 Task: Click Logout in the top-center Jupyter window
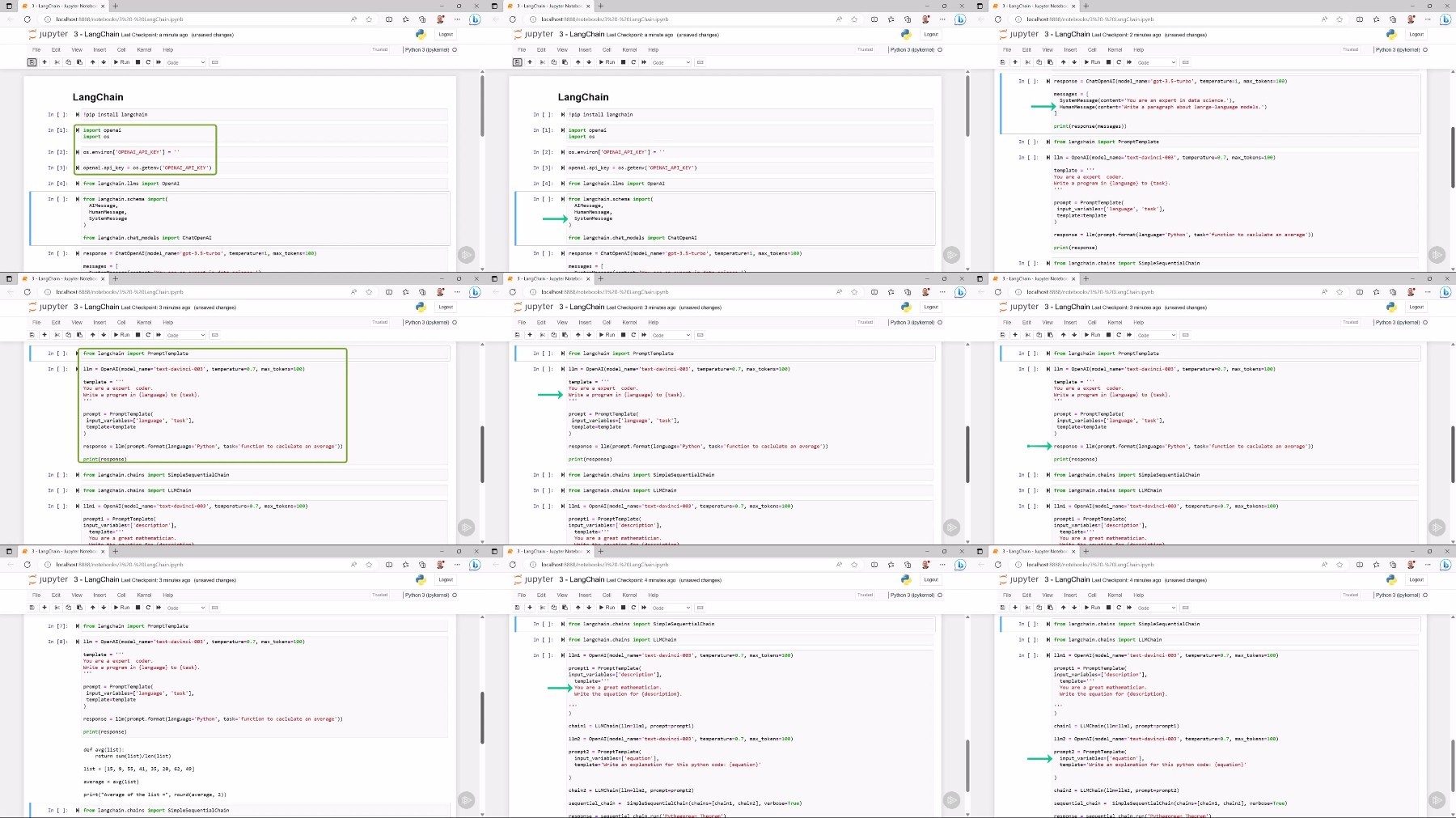[931, 35]
